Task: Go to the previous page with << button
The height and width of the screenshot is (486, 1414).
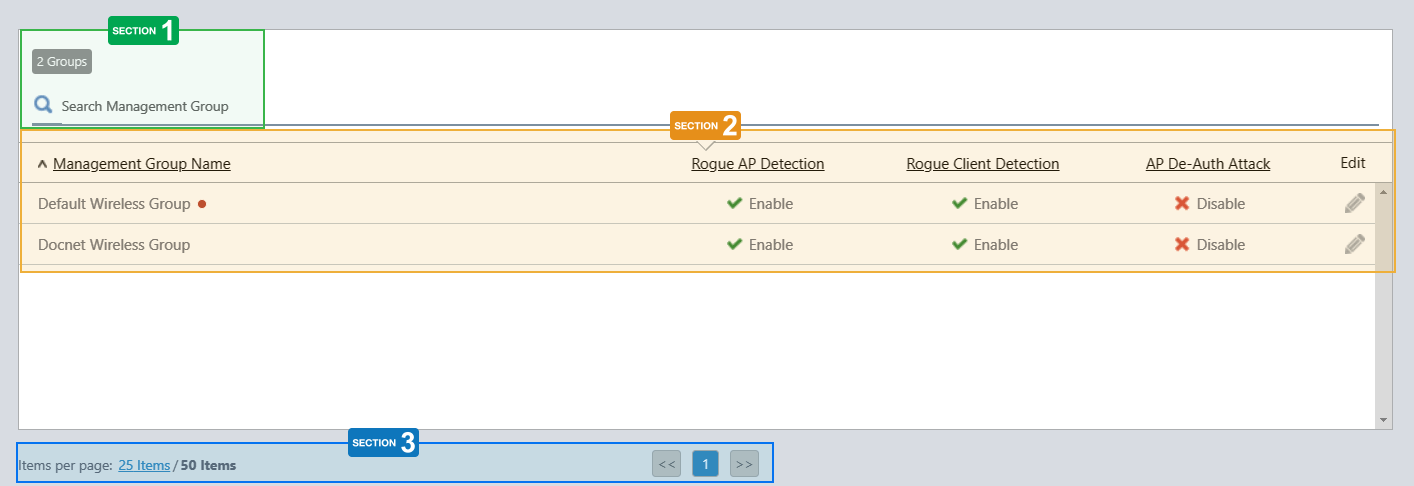Action: pos(667,464)
